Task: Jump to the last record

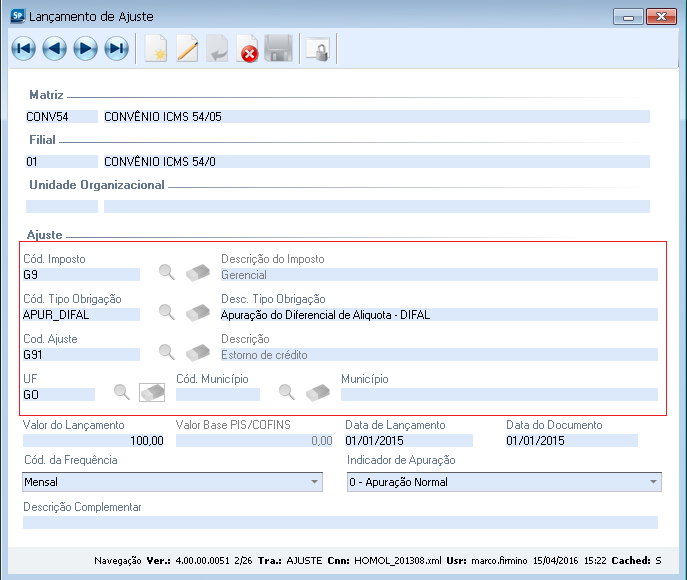Action: pyautogui.click(x=116, y=49)
